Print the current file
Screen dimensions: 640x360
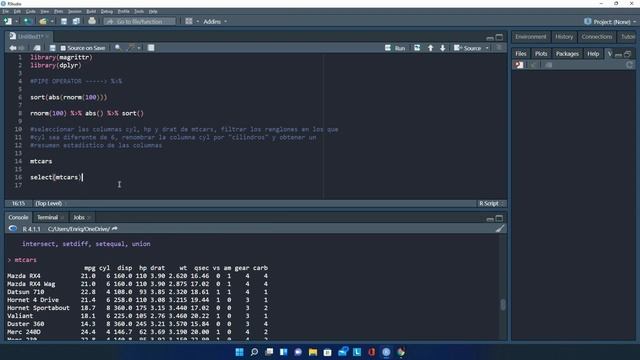[x=92, y=21]
